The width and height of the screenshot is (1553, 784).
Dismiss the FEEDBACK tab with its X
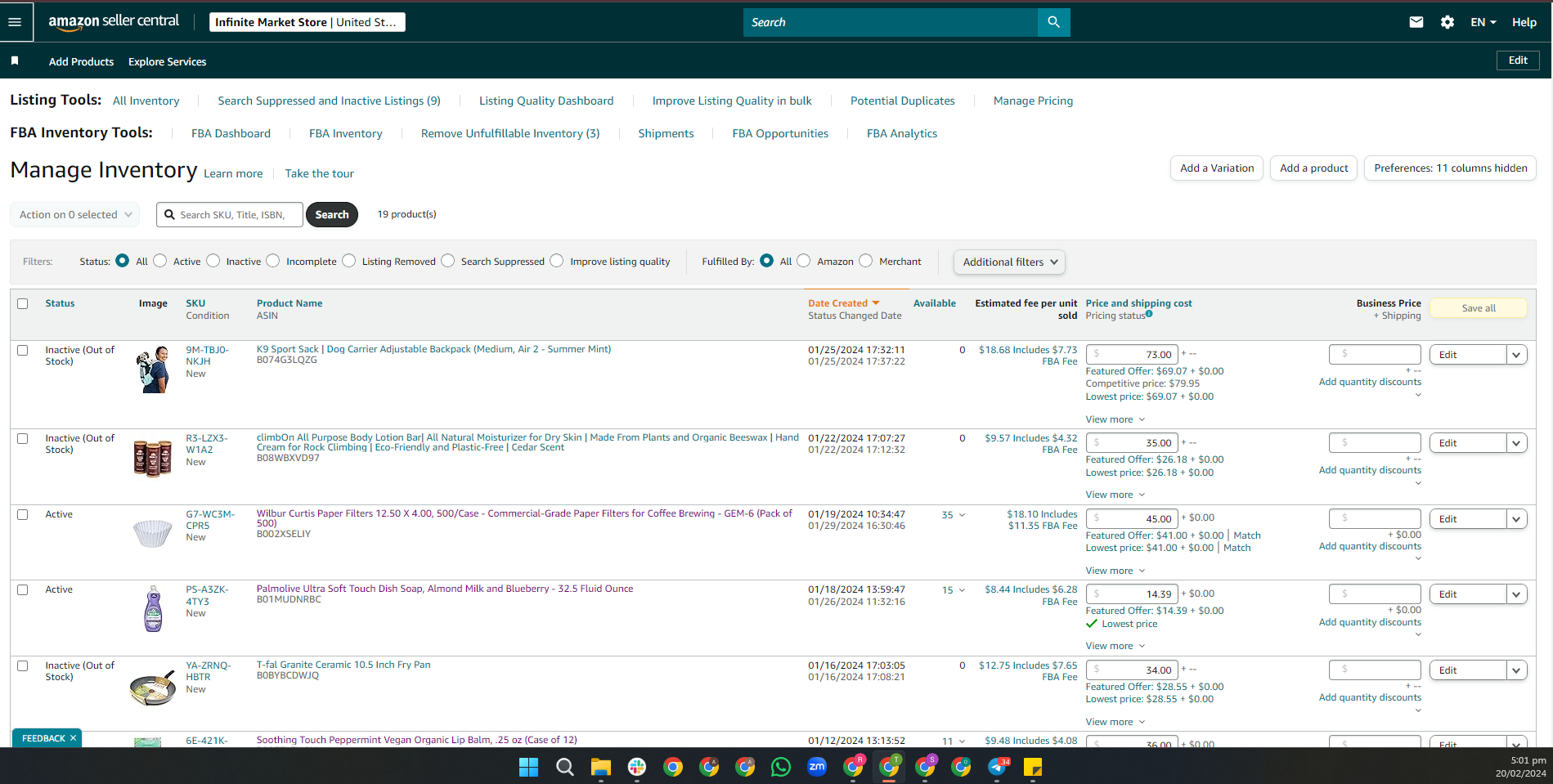click(x=73, y=738)
